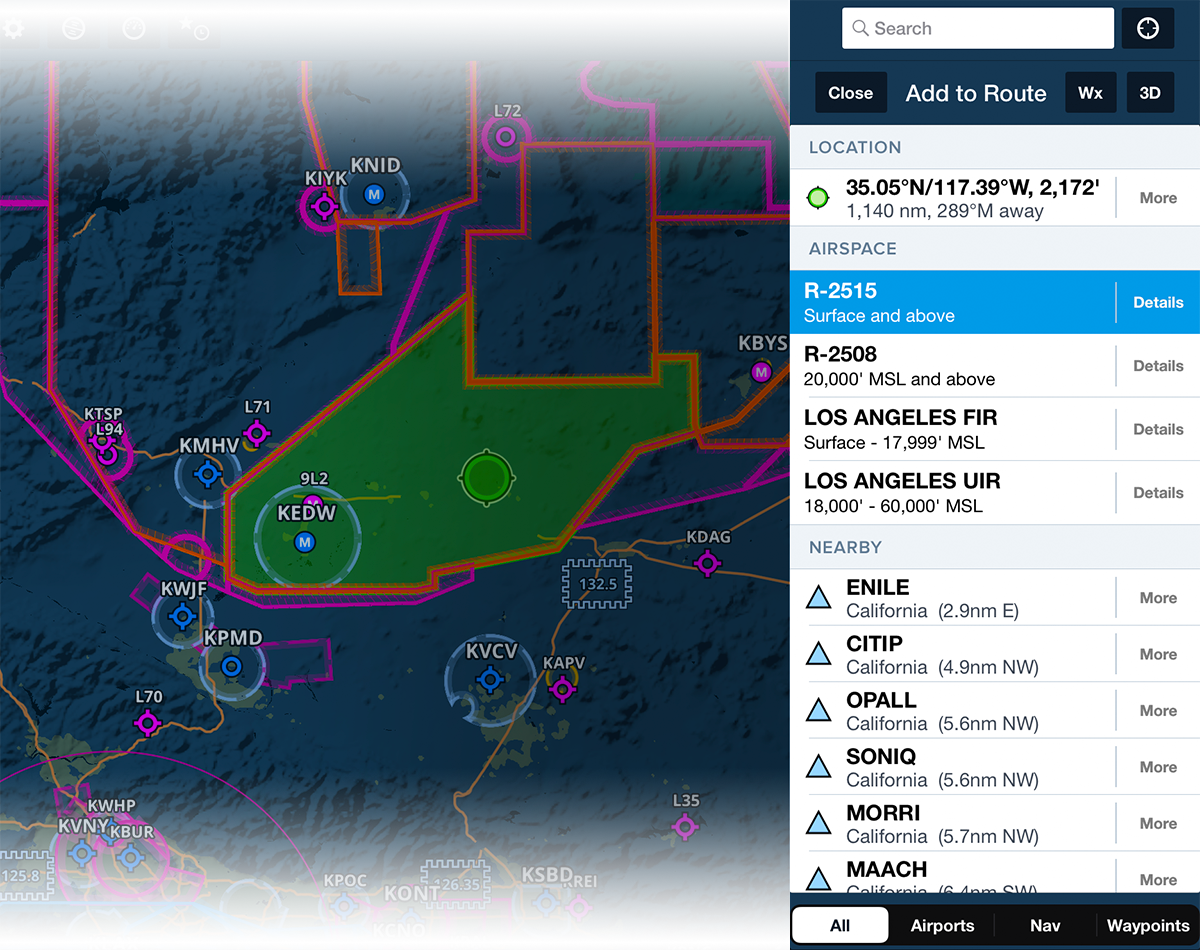Screen dimensions: 1200x950
Task: Tap the ENILE waypoint triangle icon
Action: pos(819,597)
